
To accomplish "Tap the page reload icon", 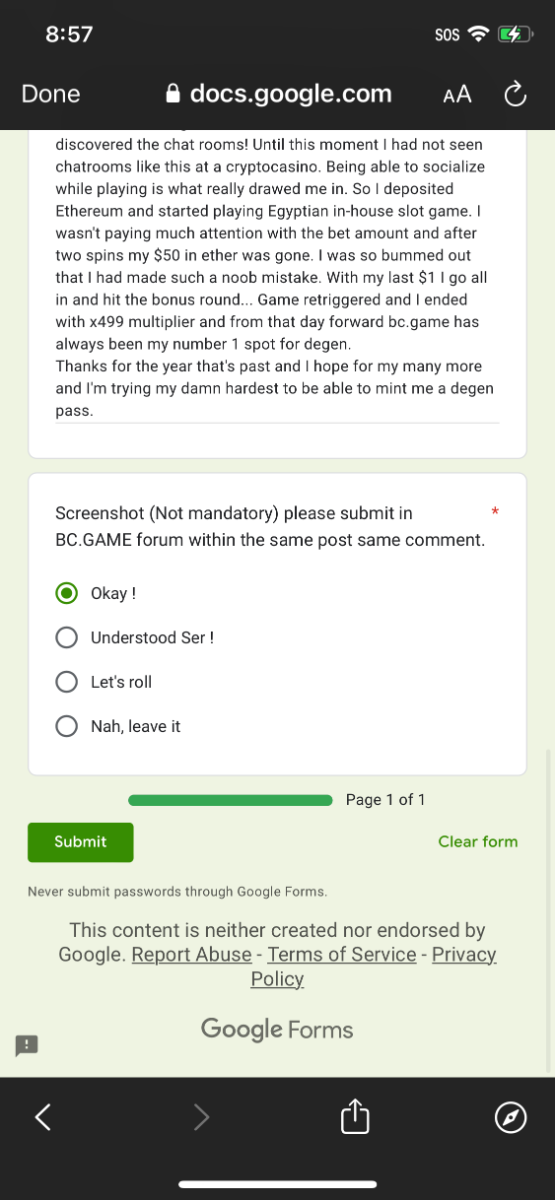I will (x=515, y=94).
